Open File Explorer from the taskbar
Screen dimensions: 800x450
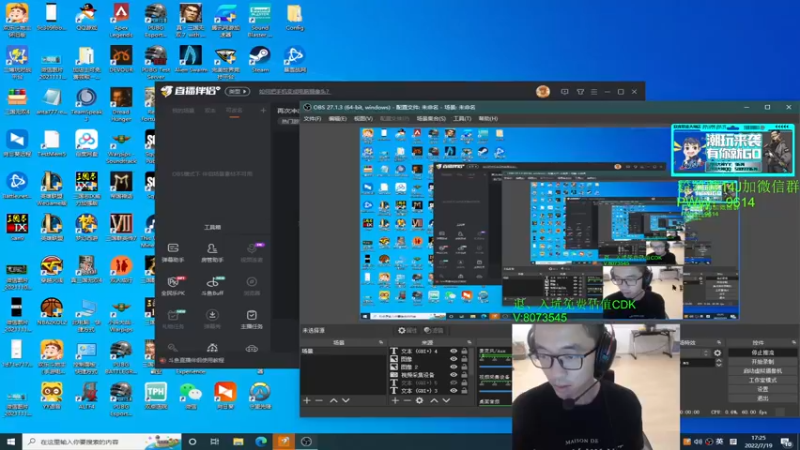[238, 441]
